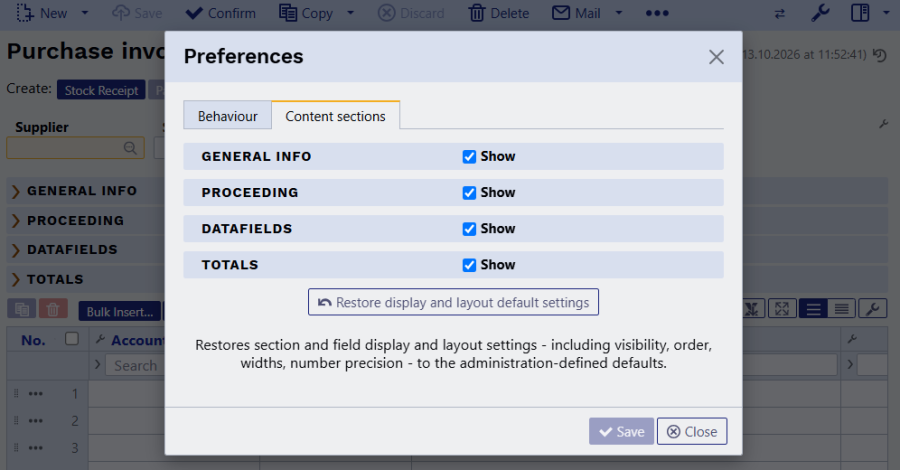Click the Supplier search field
The width and height of the screenshot is (900, 470).
75,148
